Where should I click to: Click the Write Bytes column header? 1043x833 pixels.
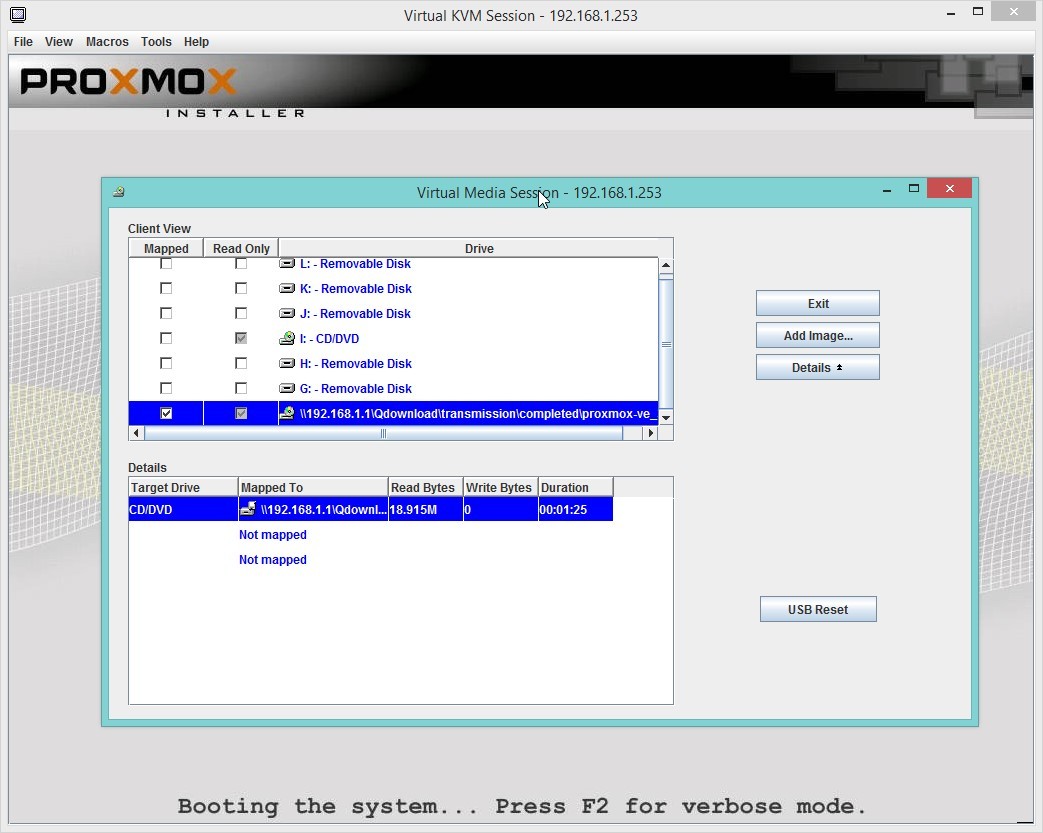[x=500, y=487]
